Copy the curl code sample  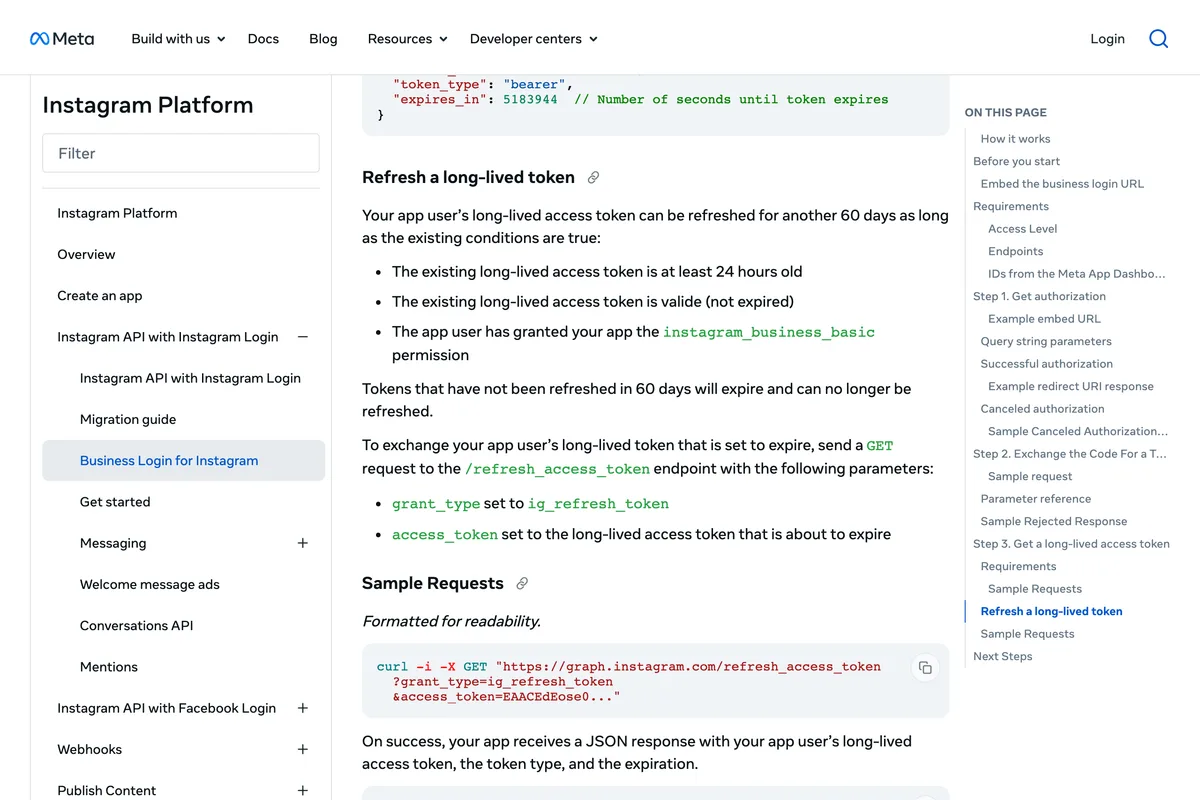925,668
